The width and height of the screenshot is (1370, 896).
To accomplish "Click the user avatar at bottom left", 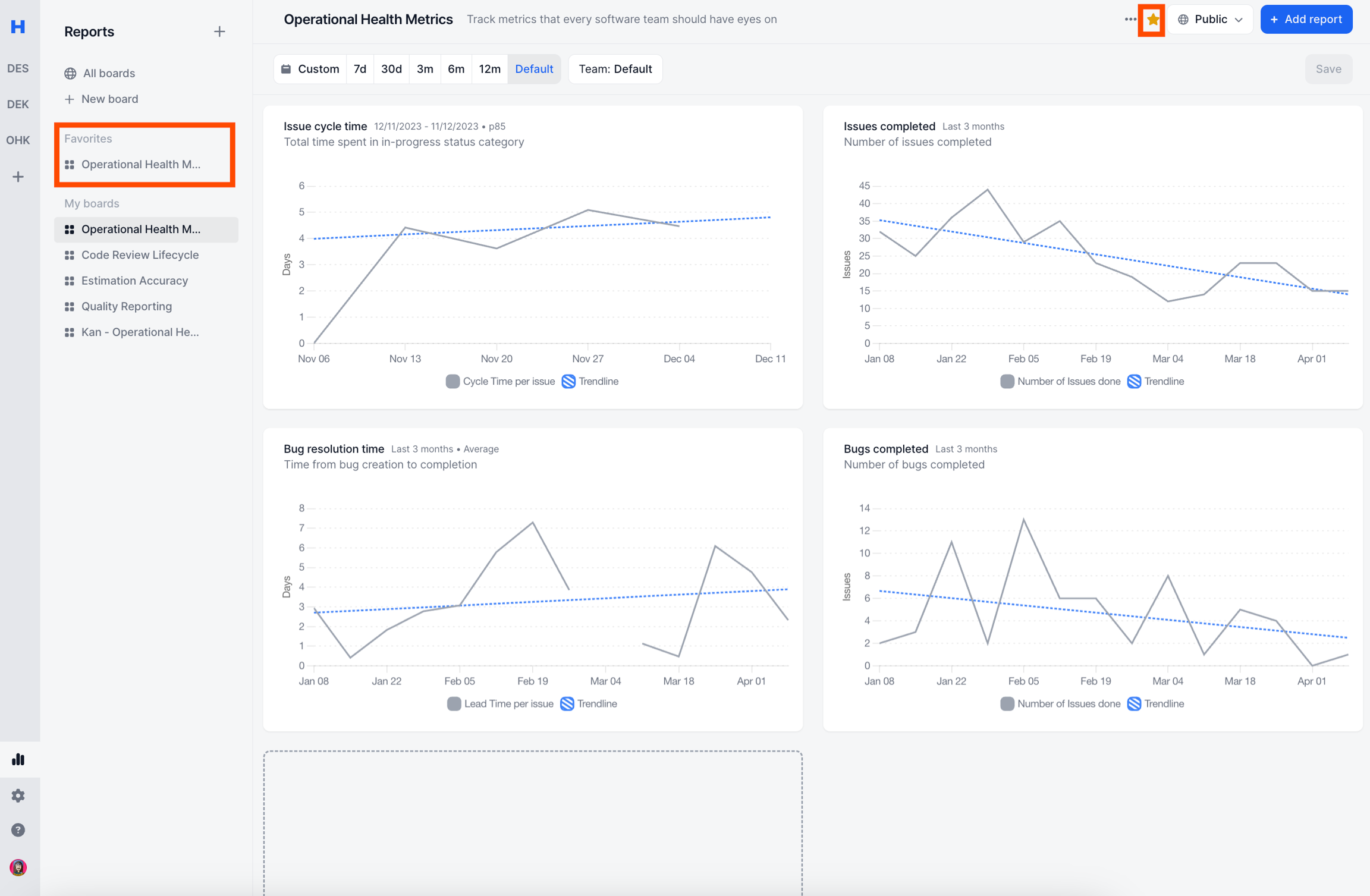I will pyautogui.click(x=18, y=867).
